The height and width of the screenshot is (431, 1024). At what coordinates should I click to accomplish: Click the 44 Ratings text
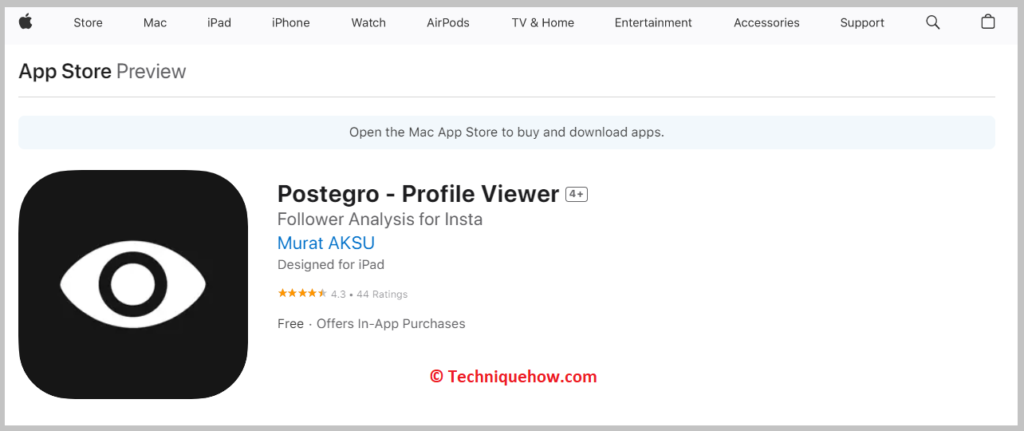tap(382, 295)
